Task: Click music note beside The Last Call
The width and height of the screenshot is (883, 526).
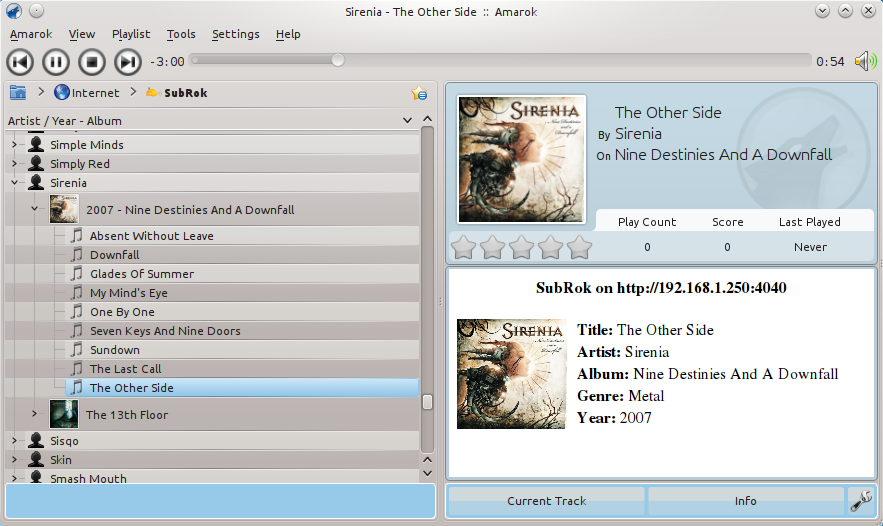Action: [77, 369]
